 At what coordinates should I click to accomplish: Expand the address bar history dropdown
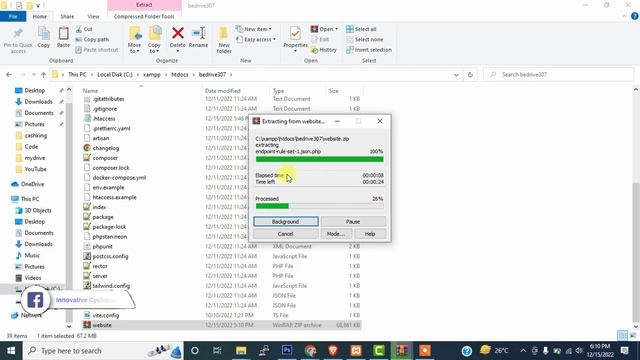pyautogui.click(x=456, y=75)
